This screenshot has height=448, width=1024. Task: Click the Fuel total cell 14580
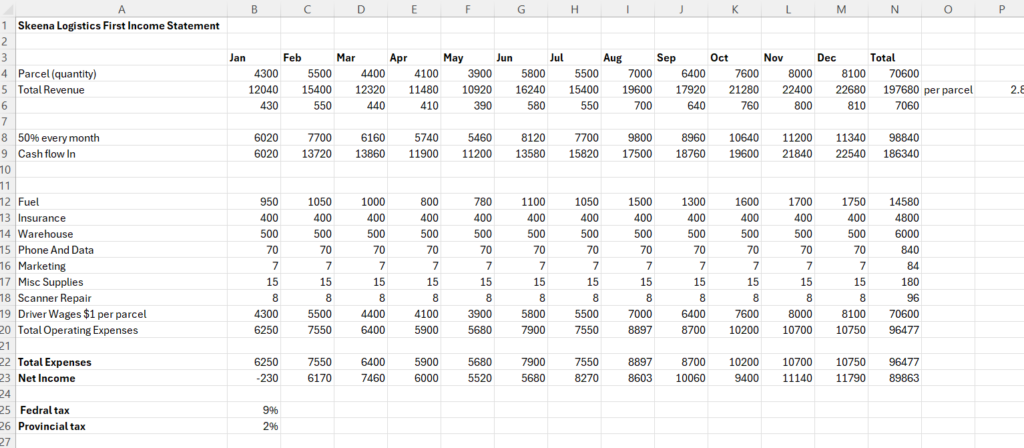coord(894,202)
